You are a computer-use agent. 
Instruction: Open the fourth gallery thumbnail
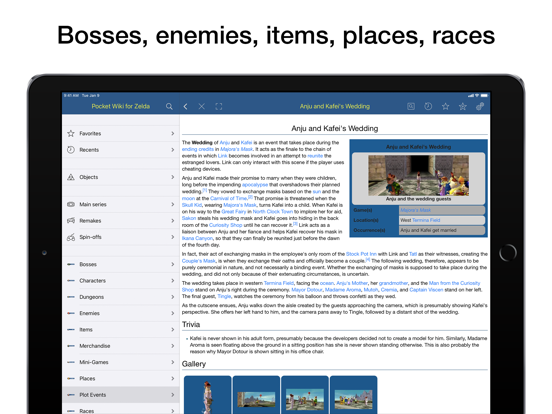click(353, 395)
